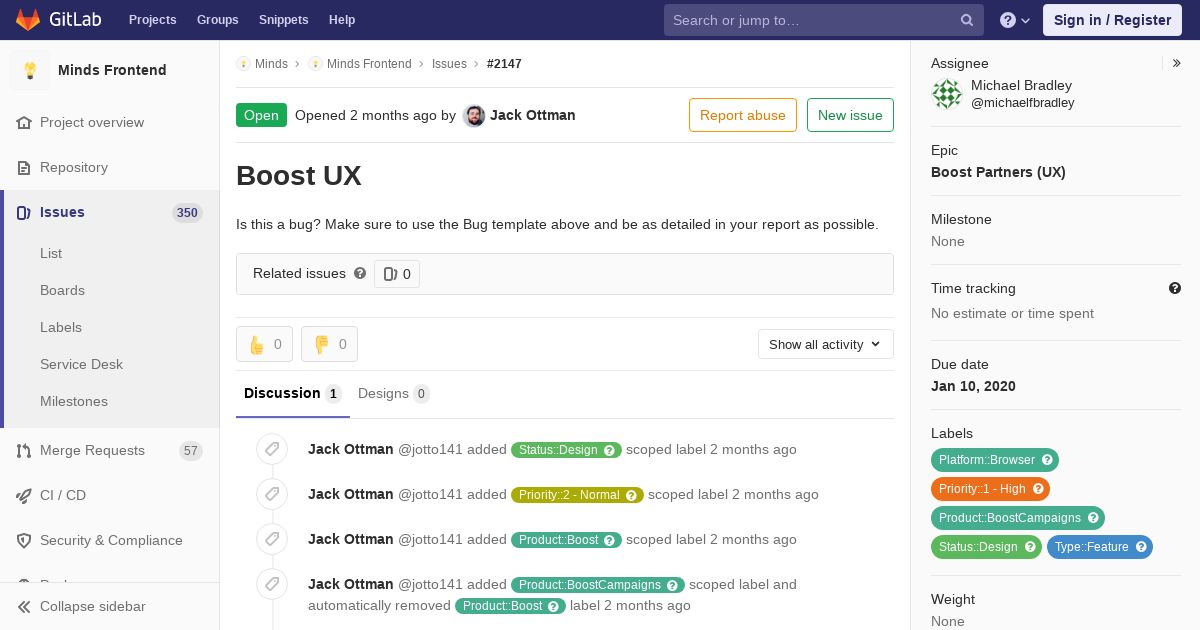Give a thumbs down reaction

click(329, 344)
